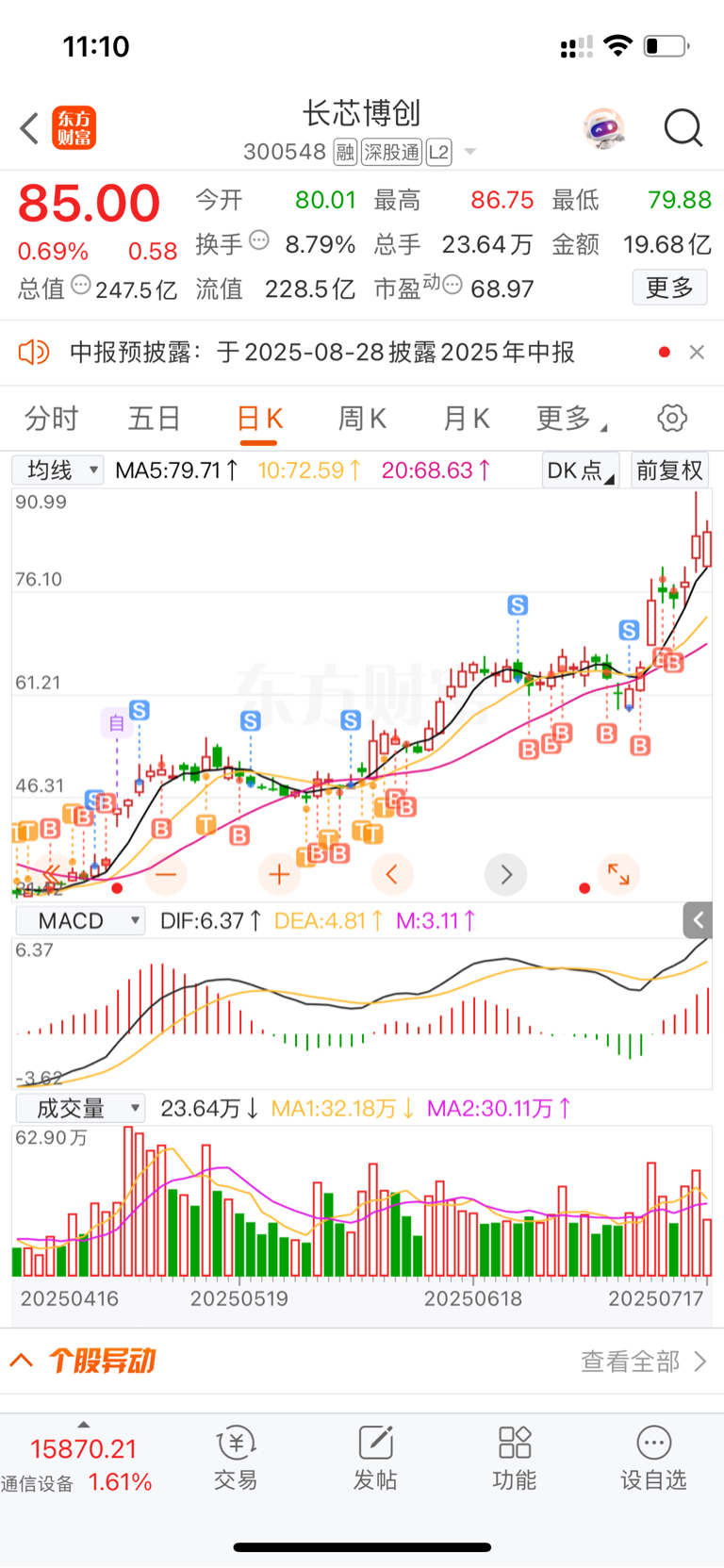The image size is (724, 1568).
Task: Tap the 更多 quote details button
Action: (669, 287)
